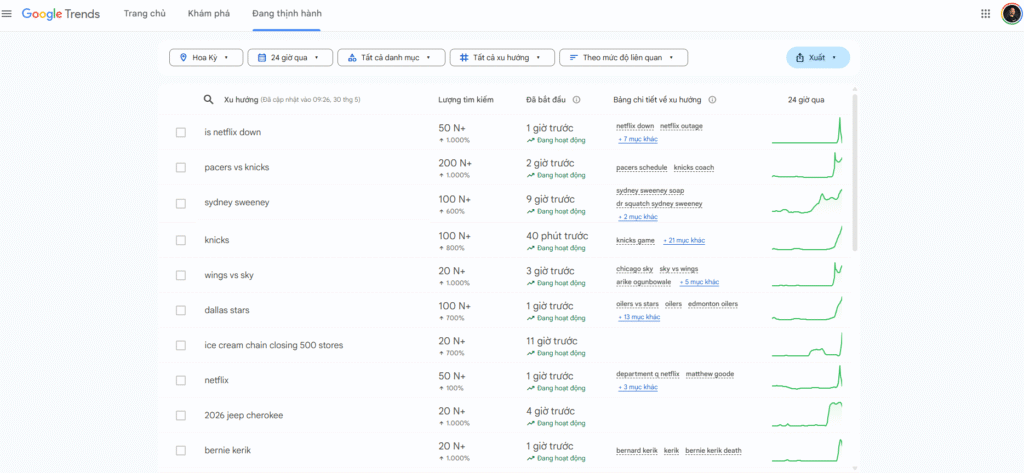Switch to the Khám phá tab
The image size is (1024, 473).
(208, 13)
